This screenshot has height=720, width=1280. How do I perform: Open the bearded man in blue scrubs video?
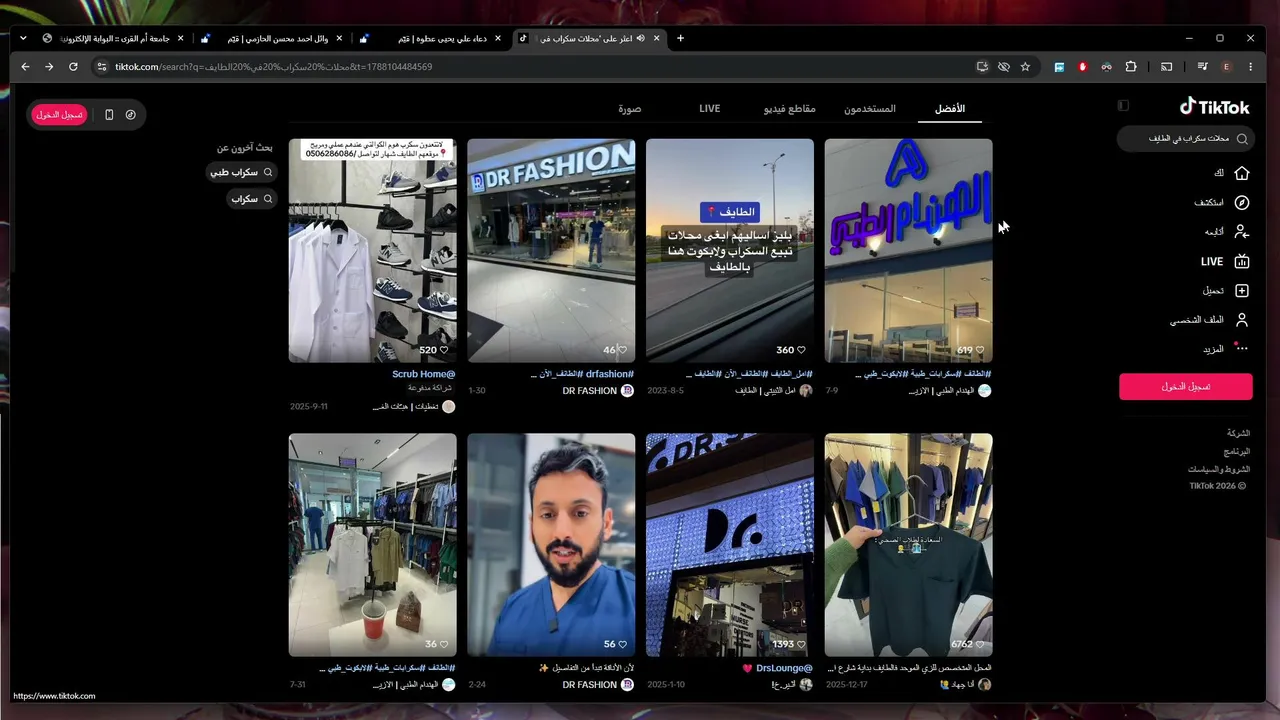click(551, 544)
